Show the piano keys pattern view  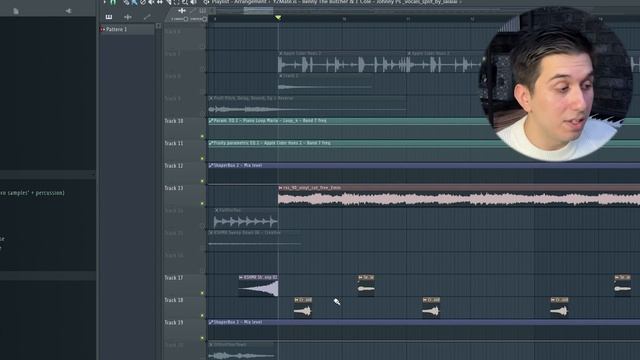109,17
